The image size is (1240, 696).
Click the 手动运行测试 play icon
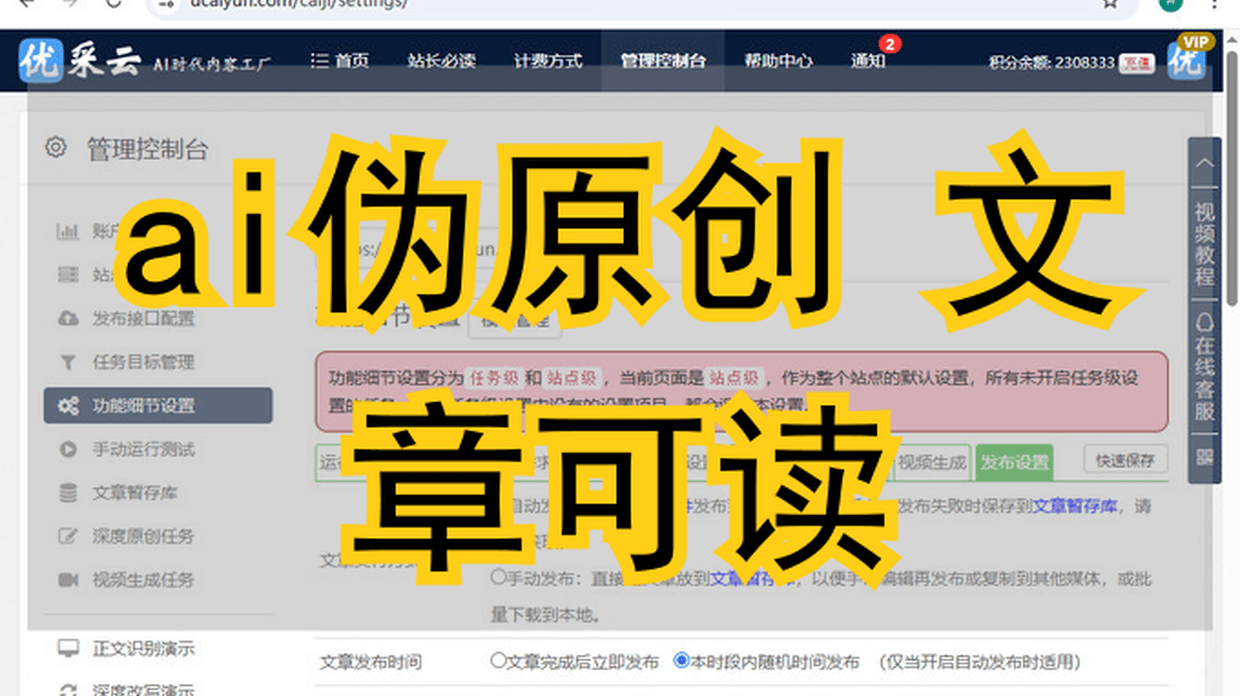click(68, 450)
